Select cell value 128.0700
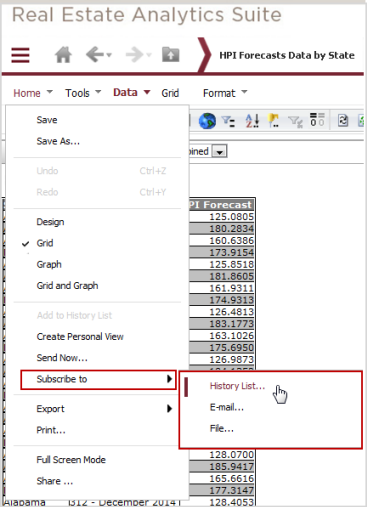367x507 pixels. coord(231,455)
